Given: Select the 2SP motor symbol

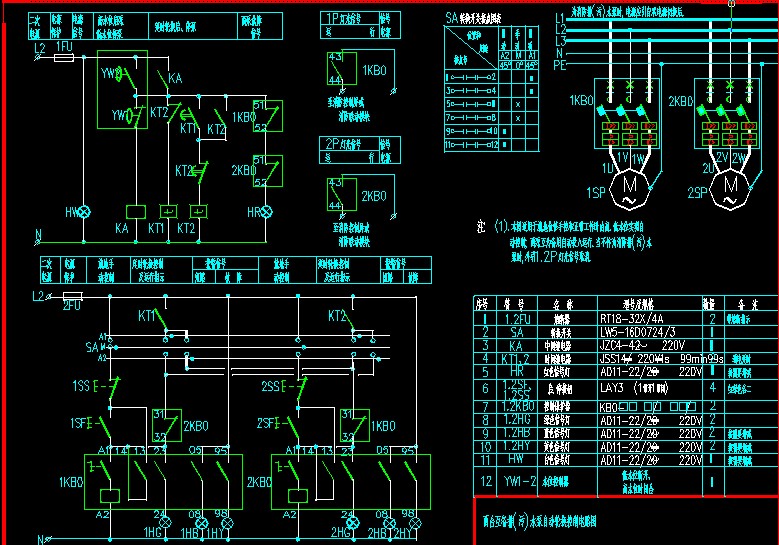Looking at the screenshot, I should [x=732, y=185].
